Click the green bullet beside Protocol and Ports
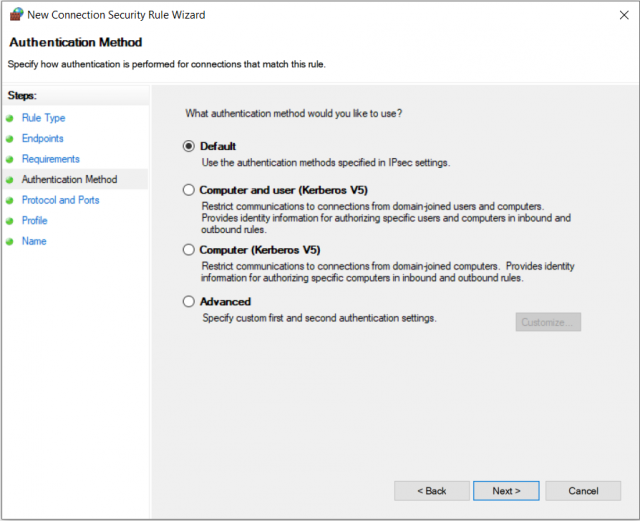Viewport: 640px width, 521px height. 10,200
